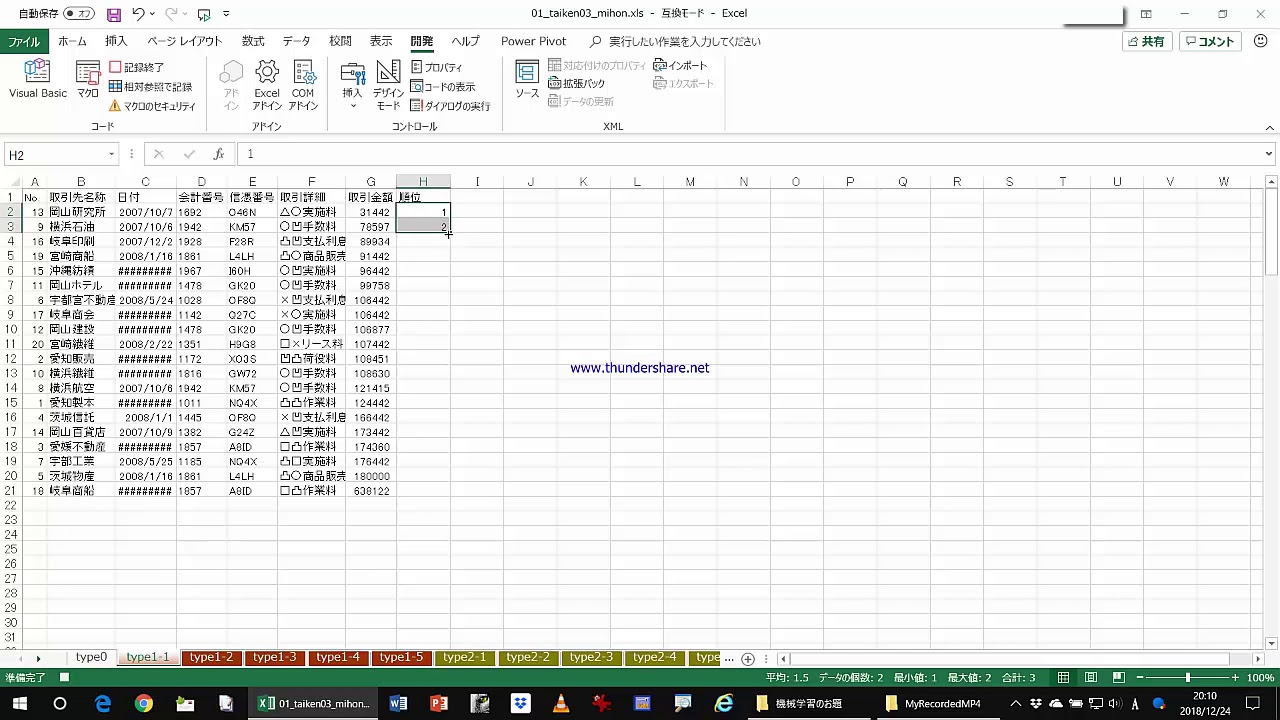Toggle the AutoSave switch
Image resolution: width=1280 pixels, height=720 pixels.
point(78,14)
